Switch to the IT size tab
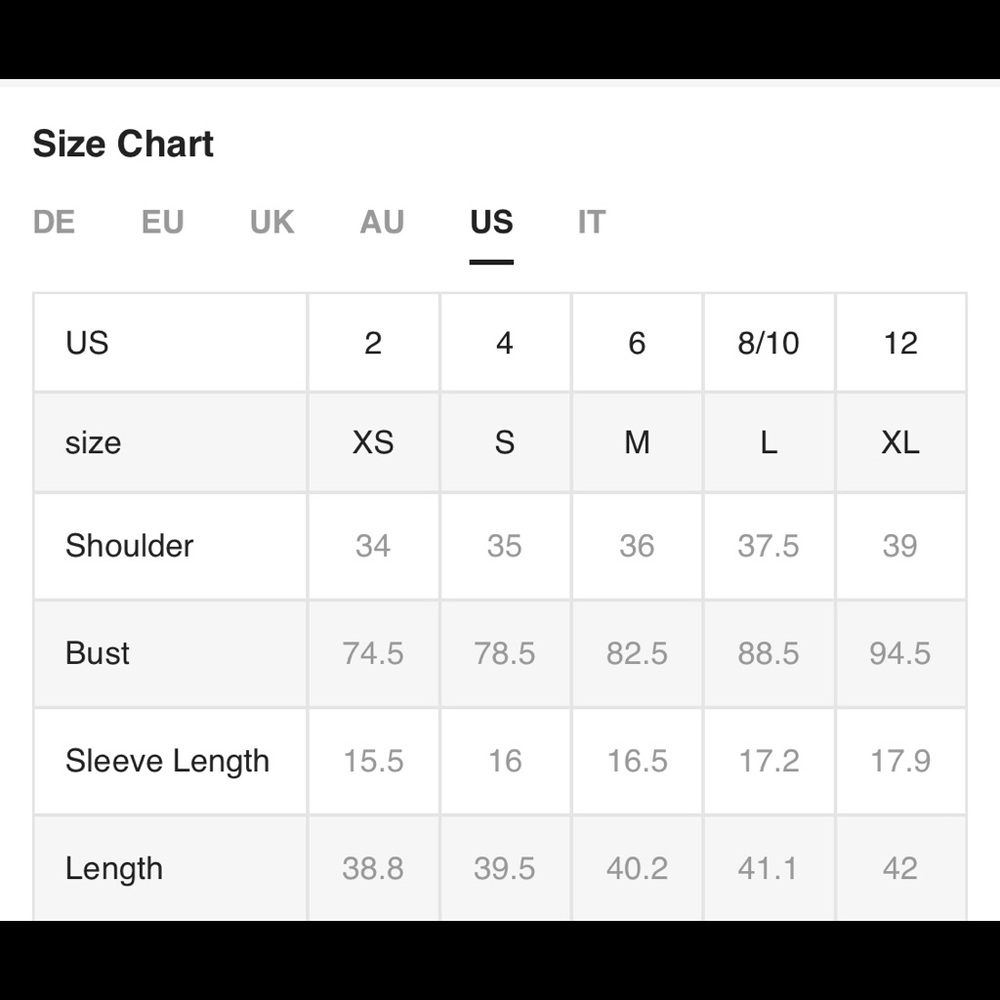 [592, 222]
